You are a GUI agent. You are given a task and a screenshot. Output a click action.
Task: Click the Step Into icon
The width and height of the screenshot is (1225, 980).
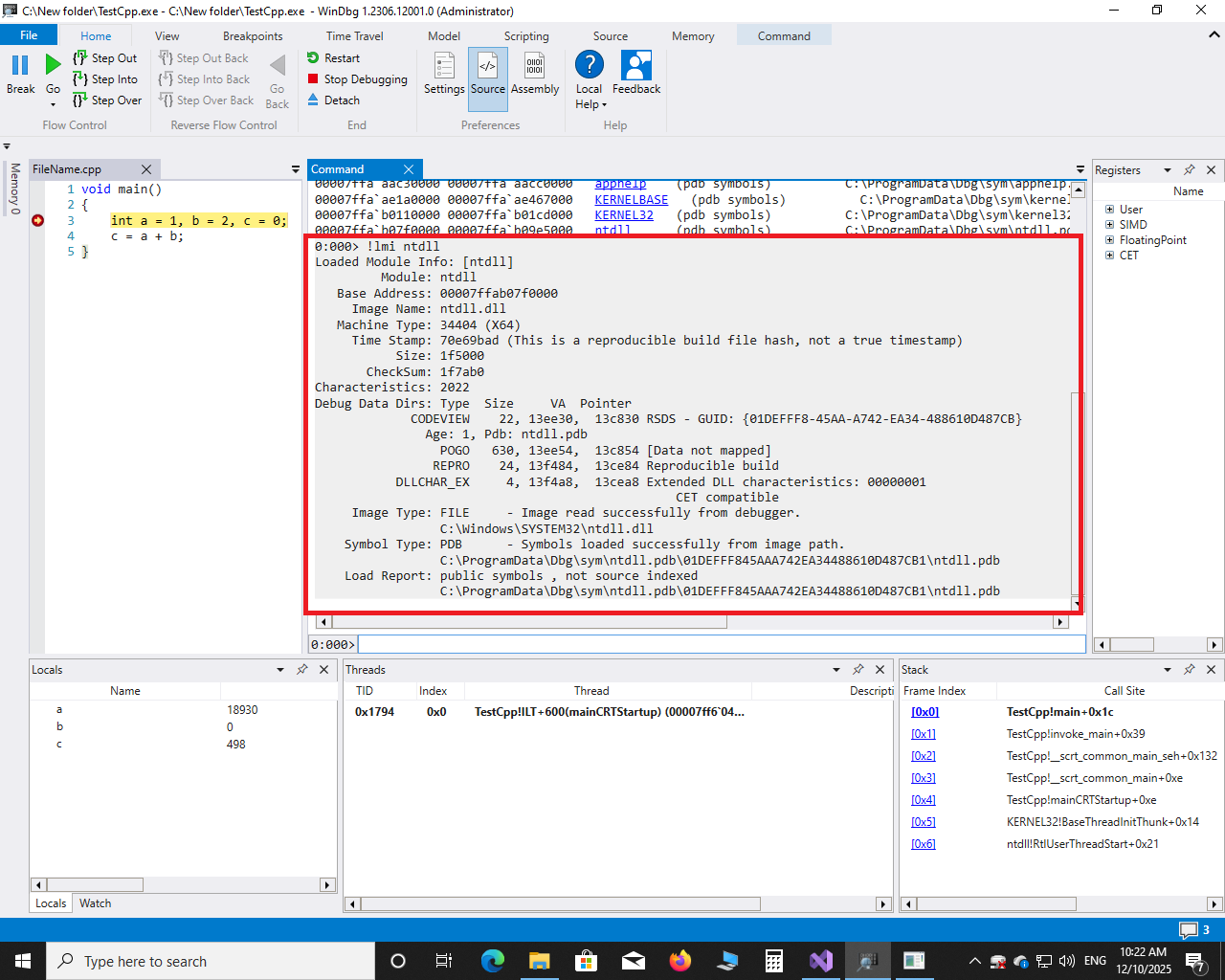(x=80, y=79)
